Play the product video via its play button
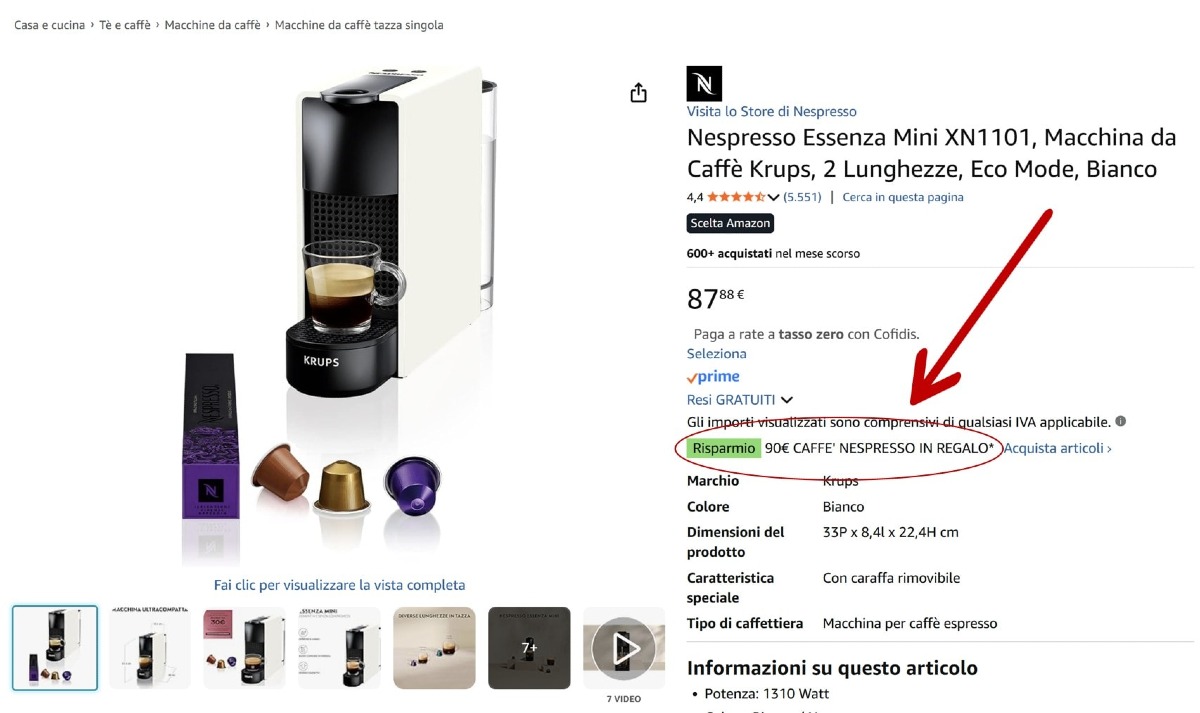The height and width of the screenshot is (713, 1200). coord(623,648)
